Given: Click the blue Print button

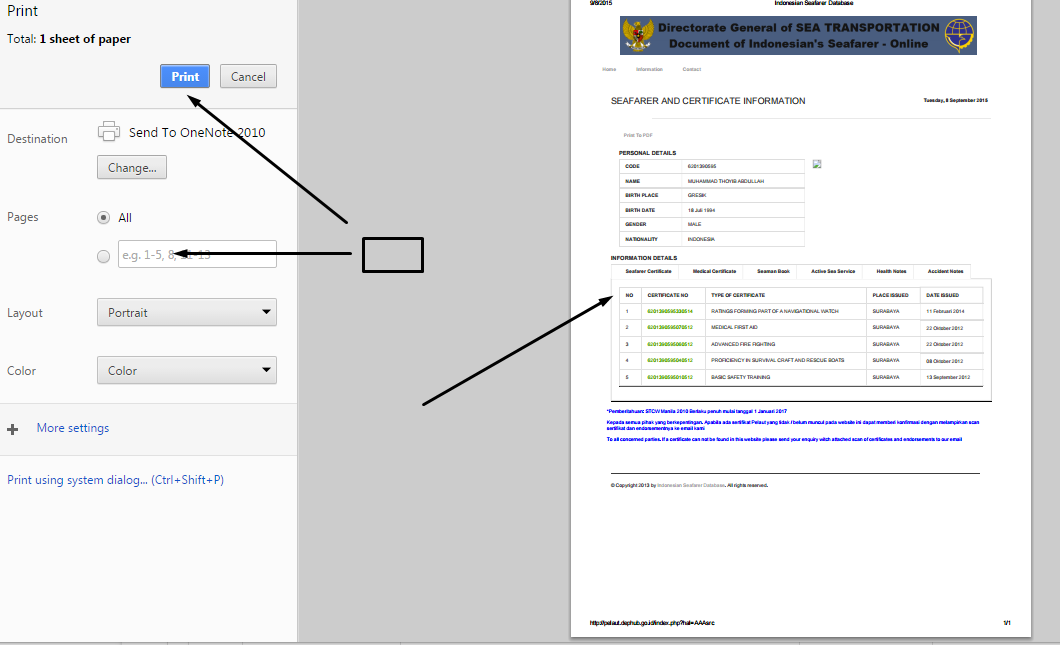Looking at the screenshot, I should 184,76.
